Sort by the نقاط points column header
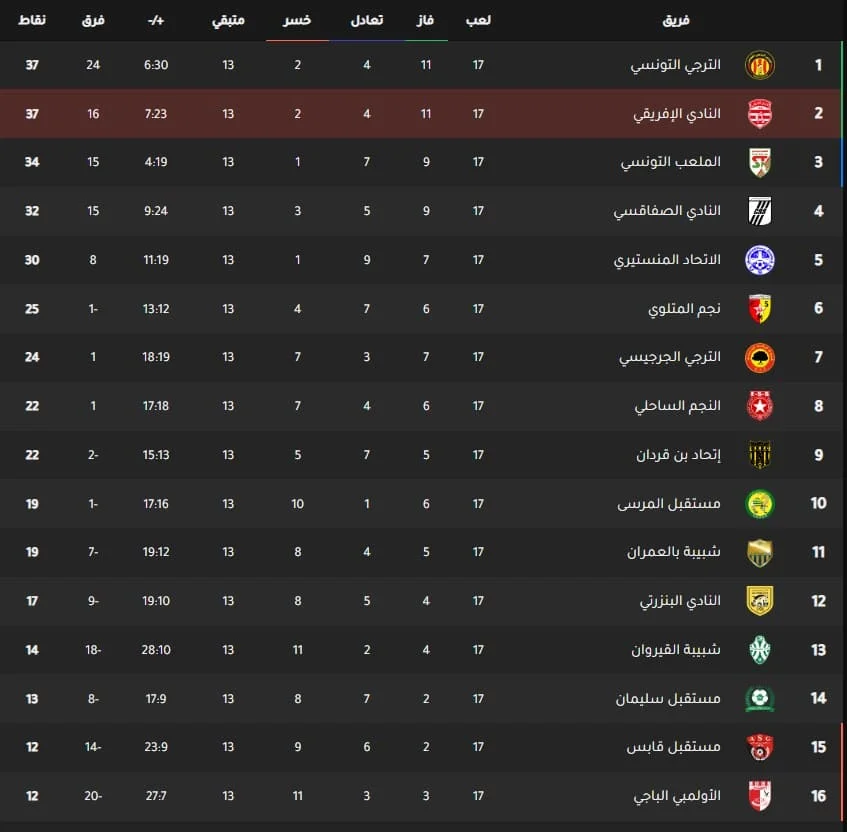847x832 pixels. (x=32, y=20)
